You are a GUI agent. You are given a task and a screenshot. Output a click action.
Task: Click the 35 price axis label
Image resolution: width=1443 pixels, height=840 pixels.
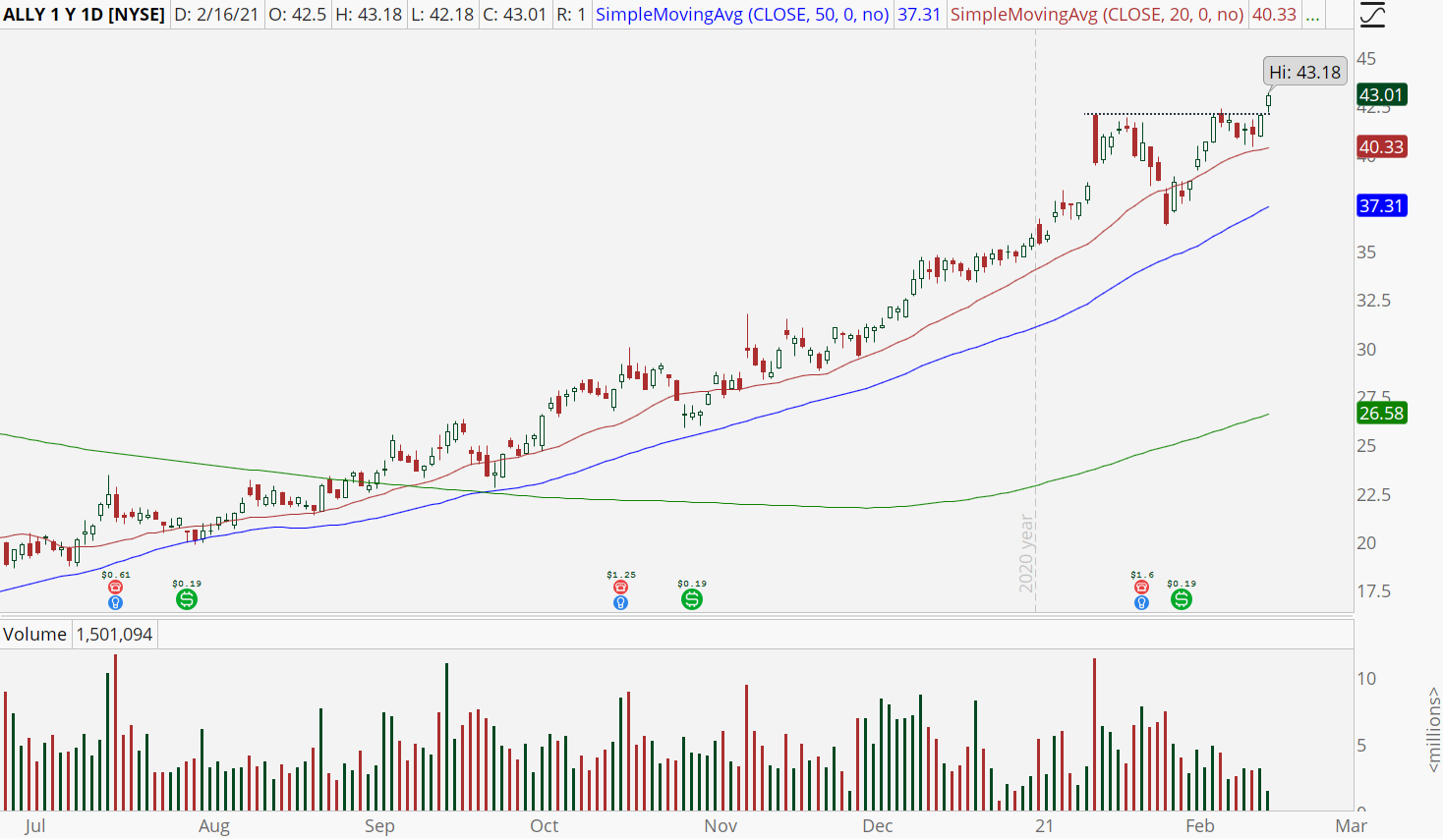pos(1366,252)
